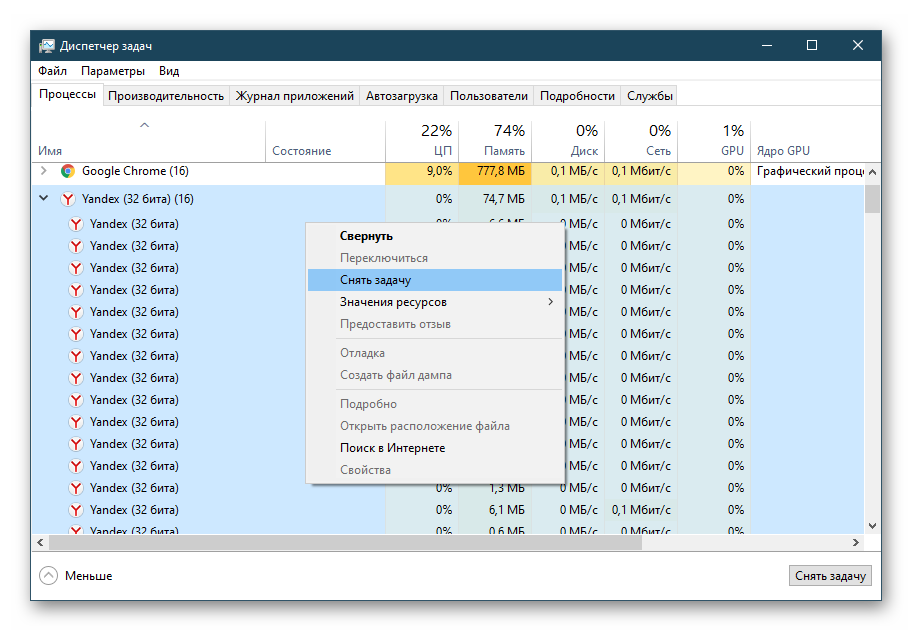
Task: Switch to the Производительность tab
Action: [x=166, y=96]
